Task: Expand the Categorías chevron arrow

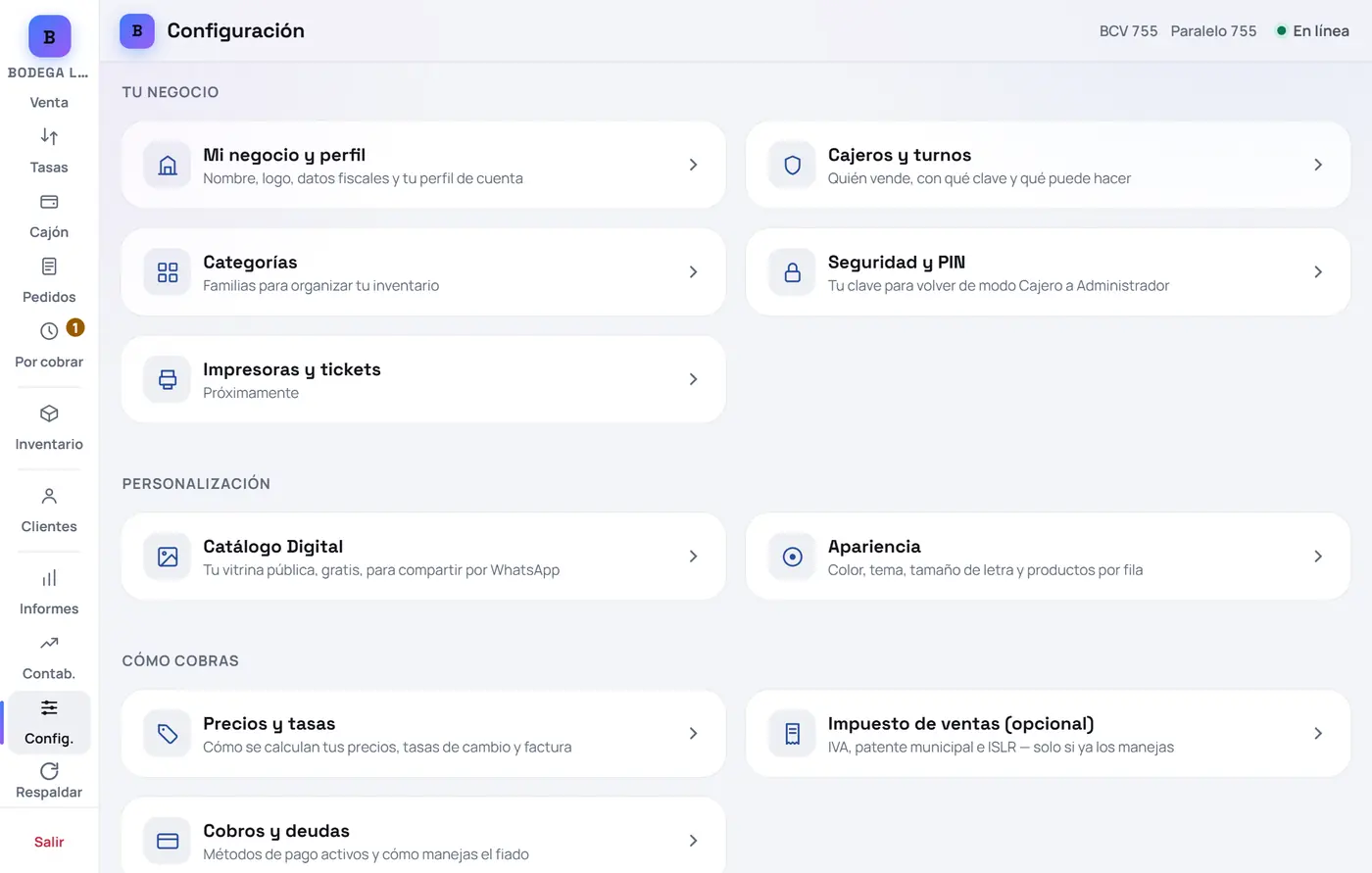Action: point(693,272)
